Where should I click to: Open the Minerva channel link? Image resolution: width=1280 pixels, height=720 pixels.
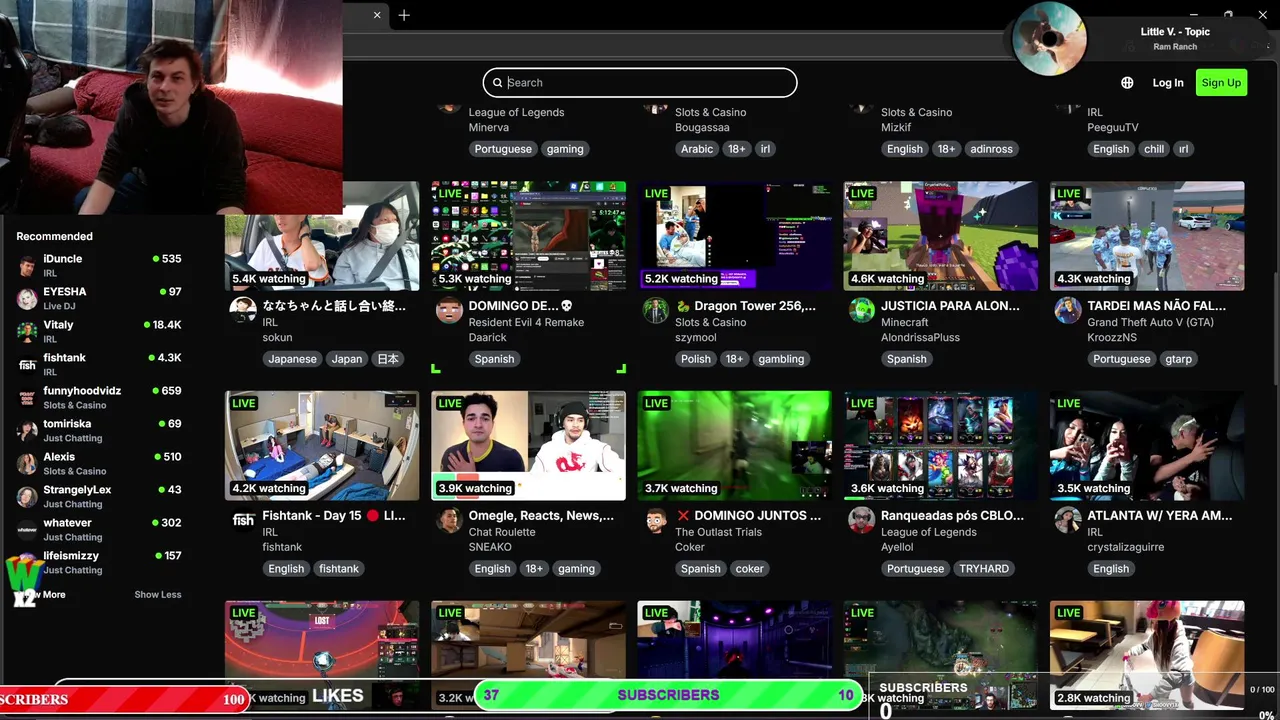(x=489, y=127)
